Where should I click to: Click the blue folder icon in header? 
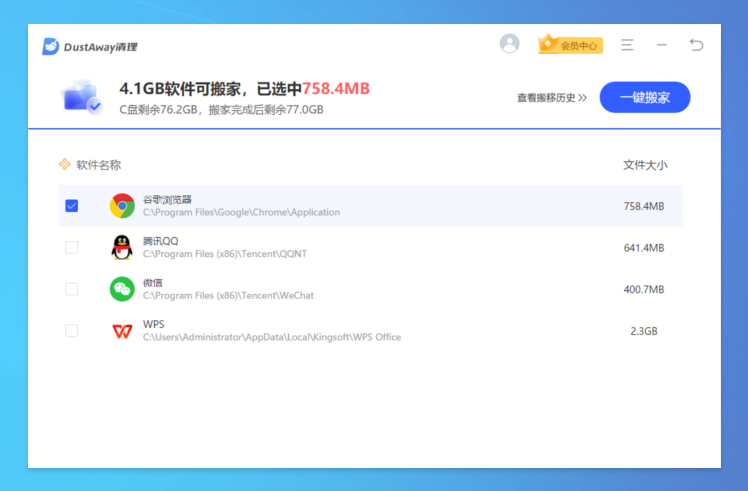(x=82, y=97)
